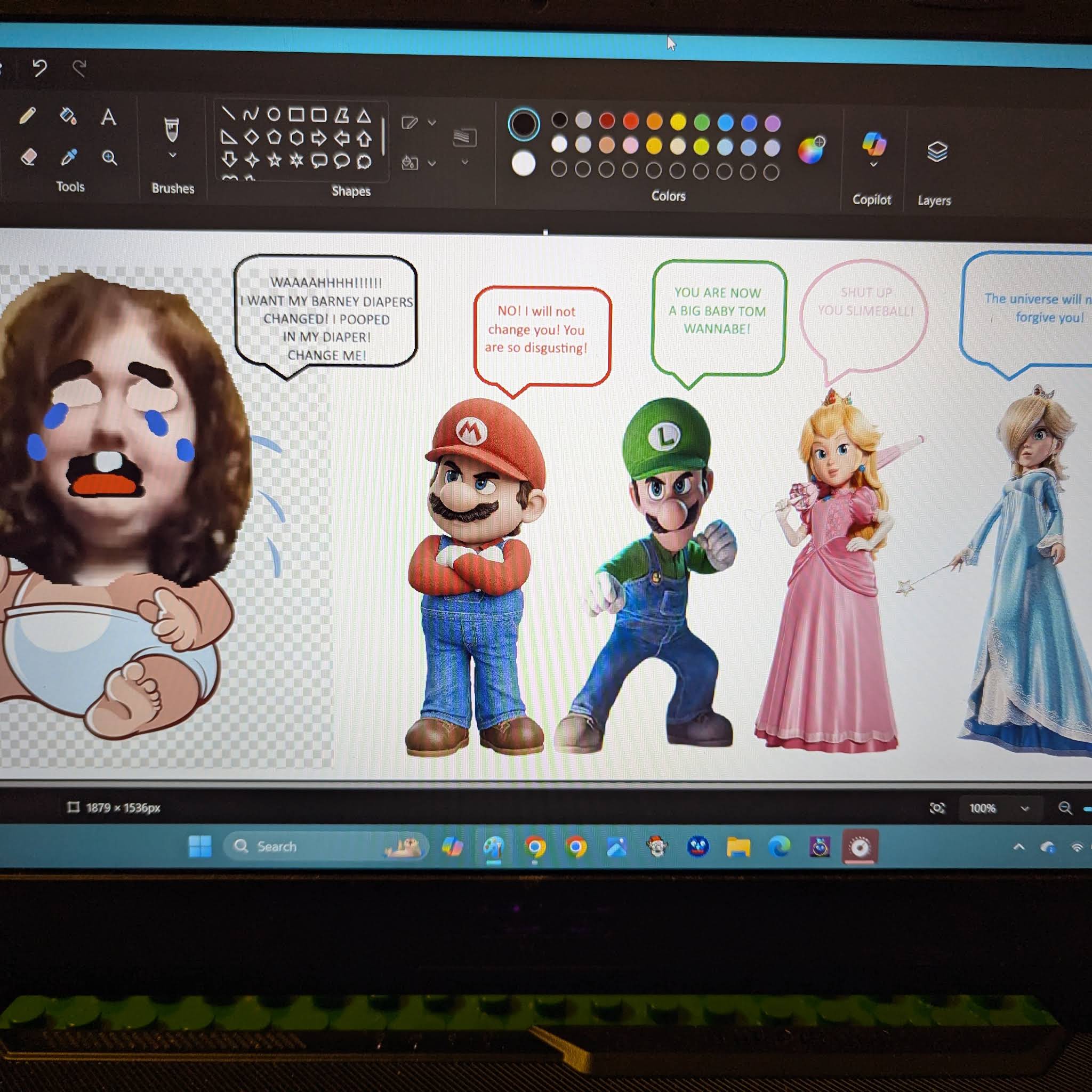Screen dimensions: 1092x1092
Task: Choose the Oval shape
Action: click(274, 115)
